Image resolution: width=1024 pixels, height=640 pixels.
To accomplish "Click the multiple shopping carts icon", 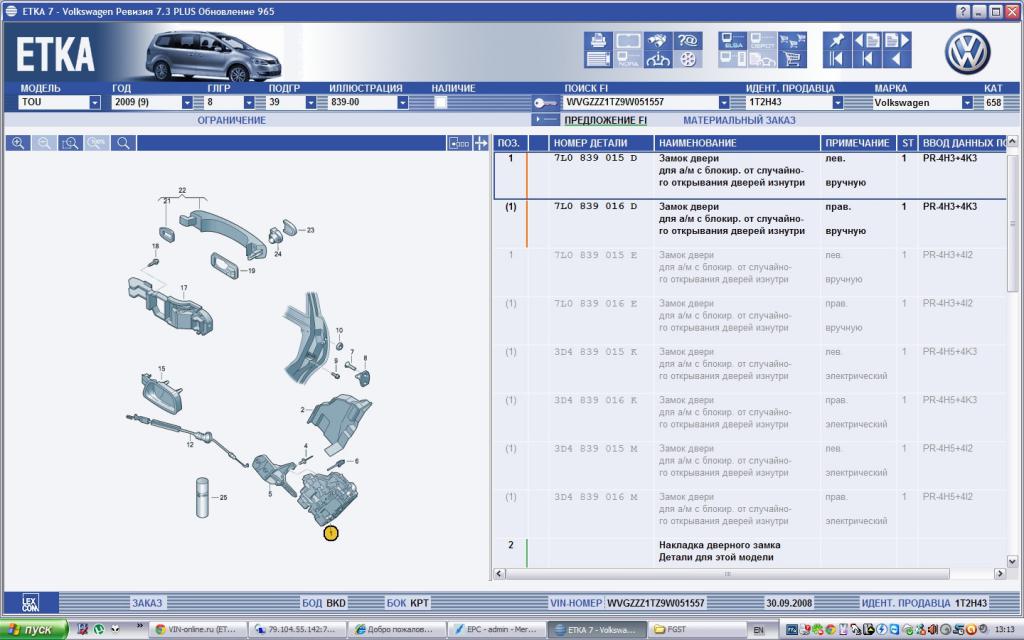I will 792,40.
